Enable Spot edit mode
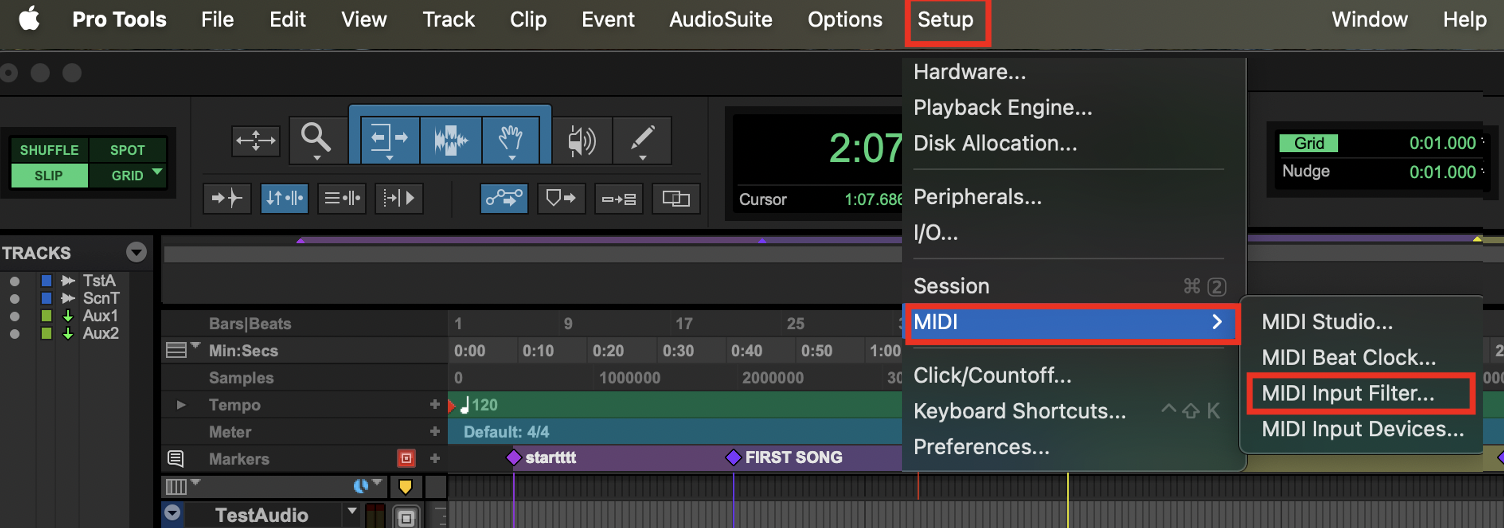 pos(127,150)
